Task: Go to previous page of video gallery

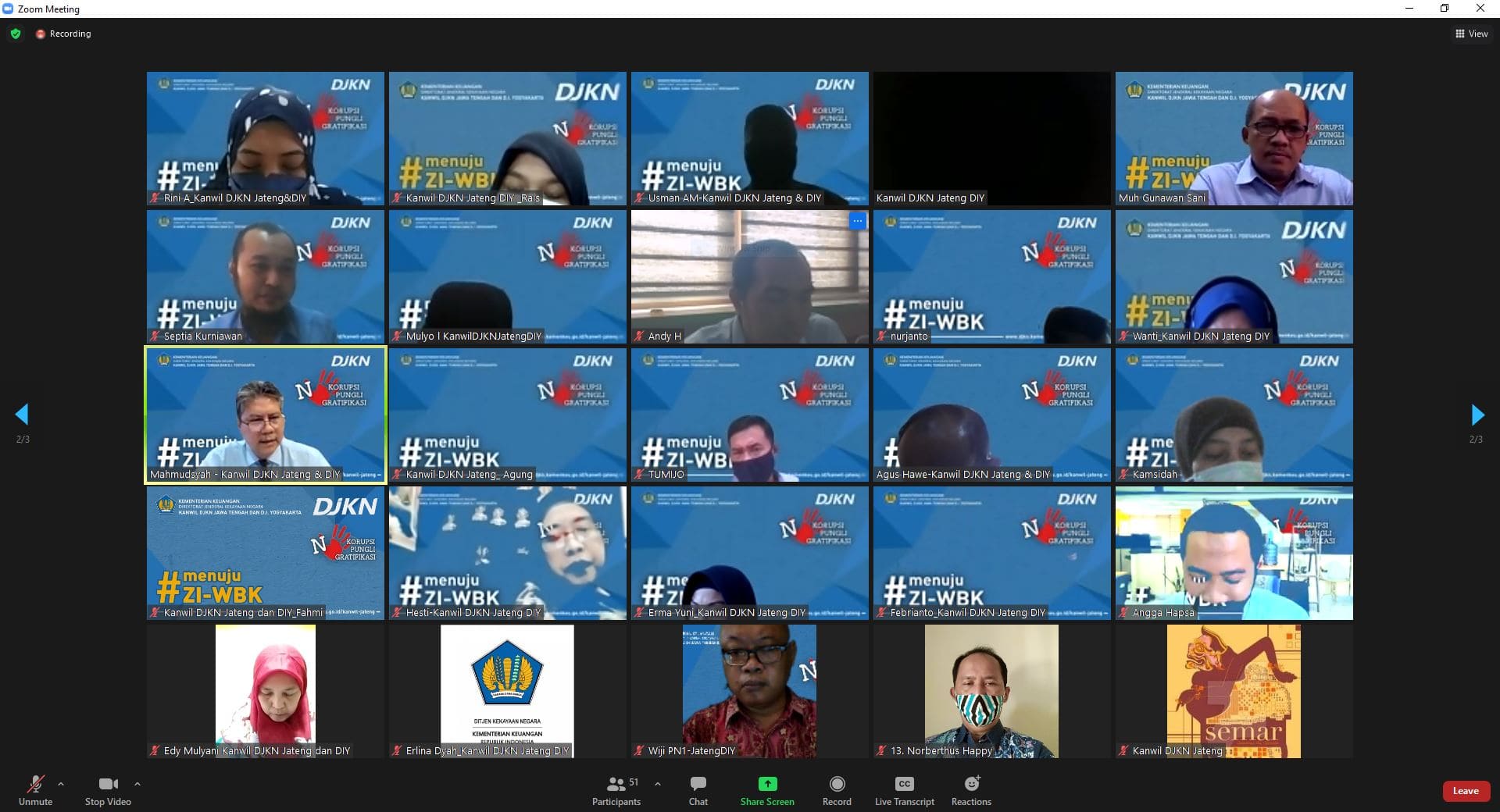Action: click(x=22, y=415)
